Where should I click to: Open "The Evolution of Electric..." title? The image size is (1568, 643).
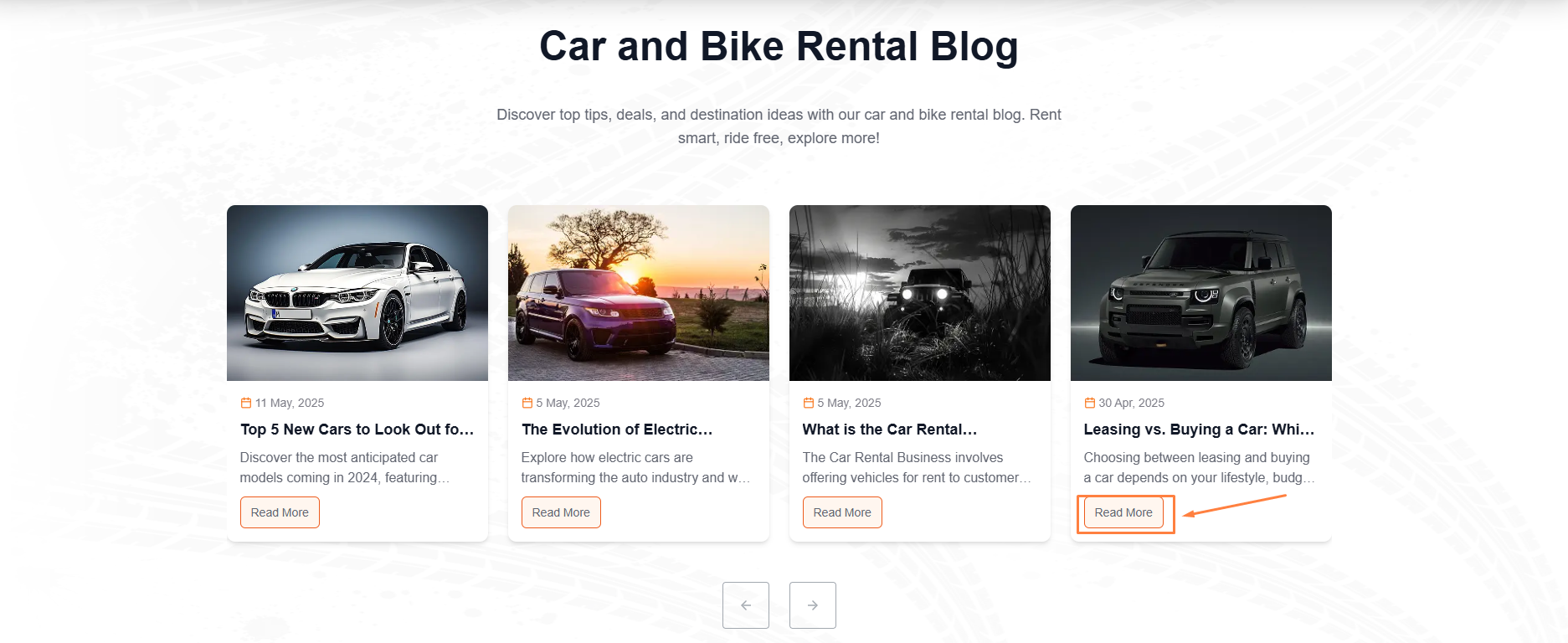point(617,430)
